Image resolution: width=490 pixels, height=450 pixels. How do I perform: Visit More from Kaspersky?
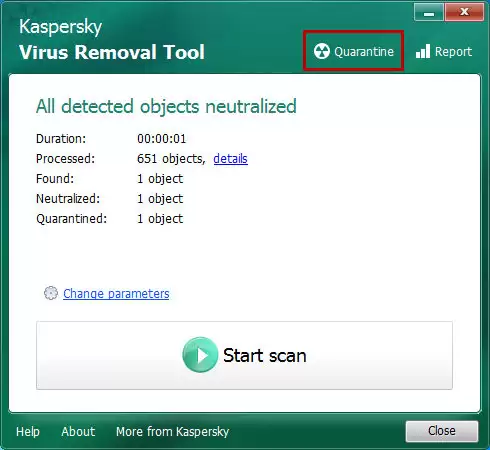[x=172, y=432]
